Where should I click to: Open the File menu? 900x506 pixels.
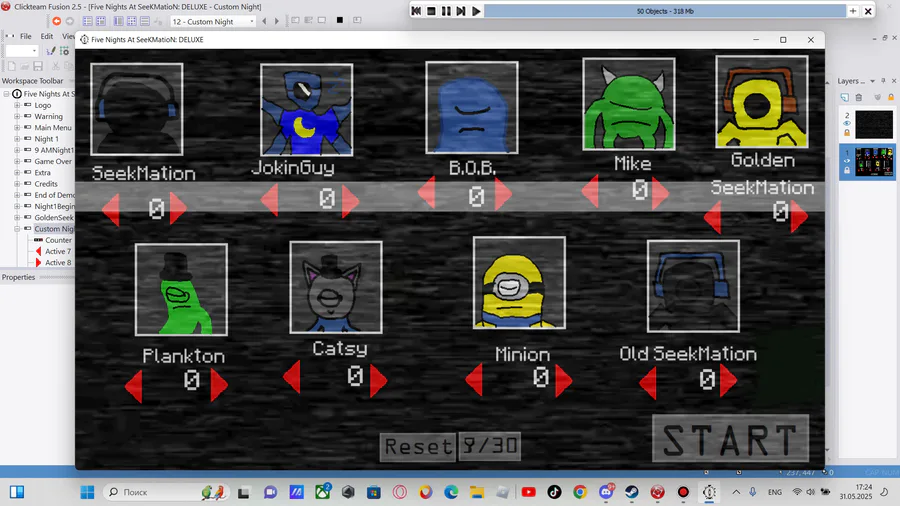click(26, 36)
